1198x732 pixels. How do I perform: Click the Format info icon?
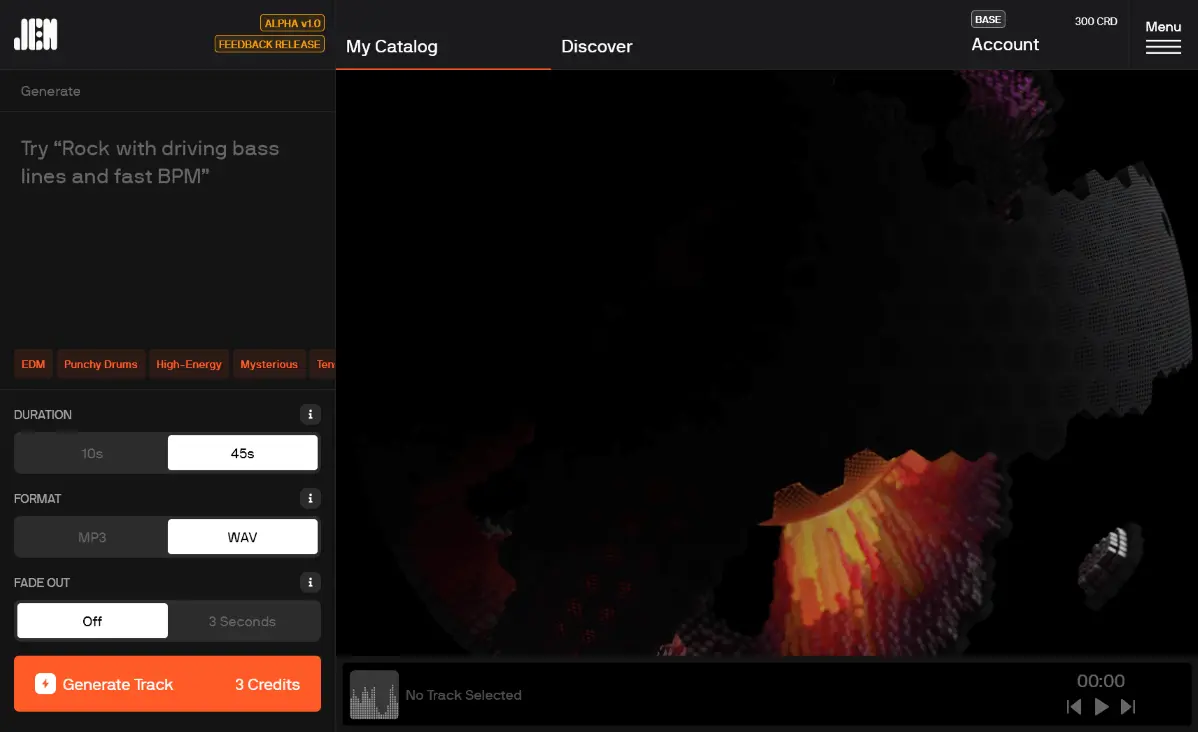tap(310, 498)
